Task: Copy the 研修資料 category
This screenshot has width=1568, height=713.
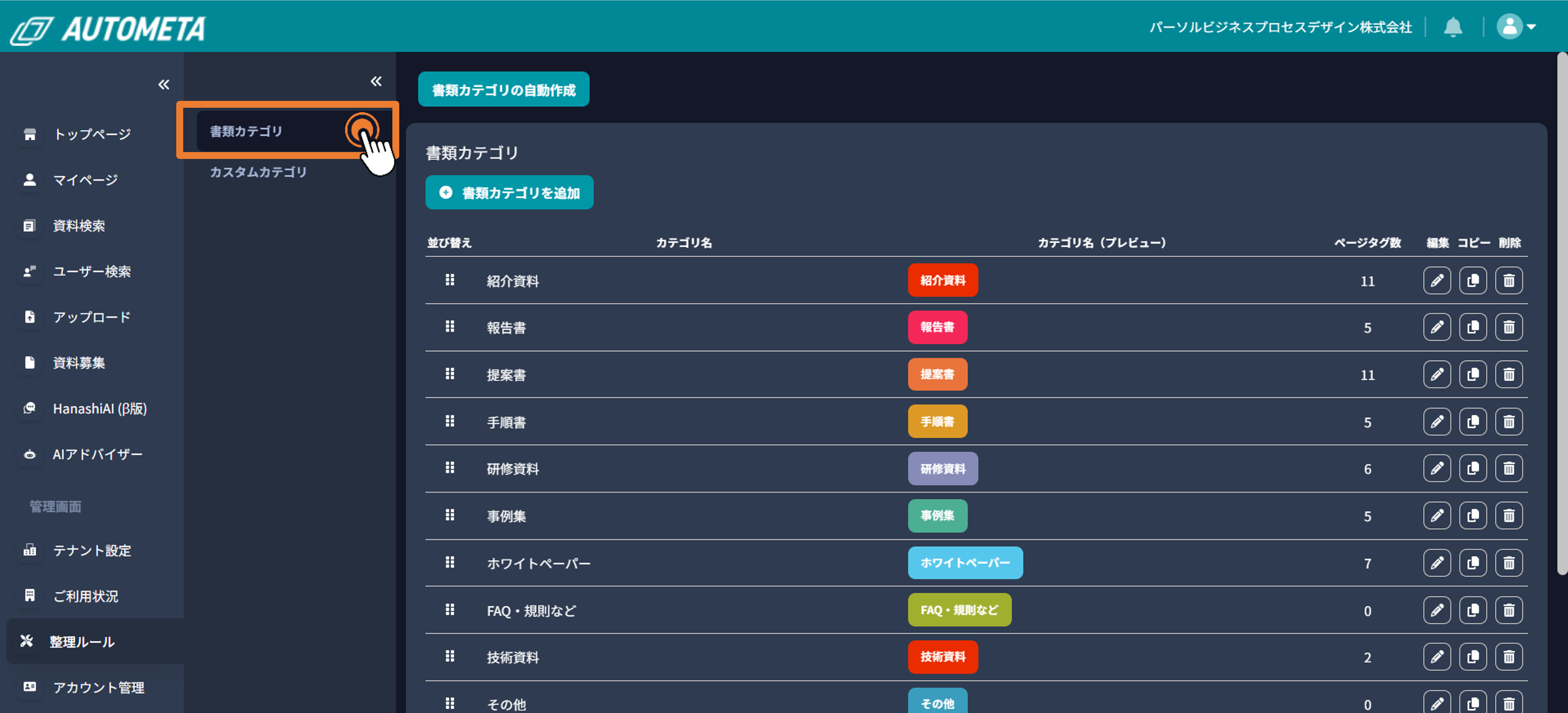Action: point(1472,468)
